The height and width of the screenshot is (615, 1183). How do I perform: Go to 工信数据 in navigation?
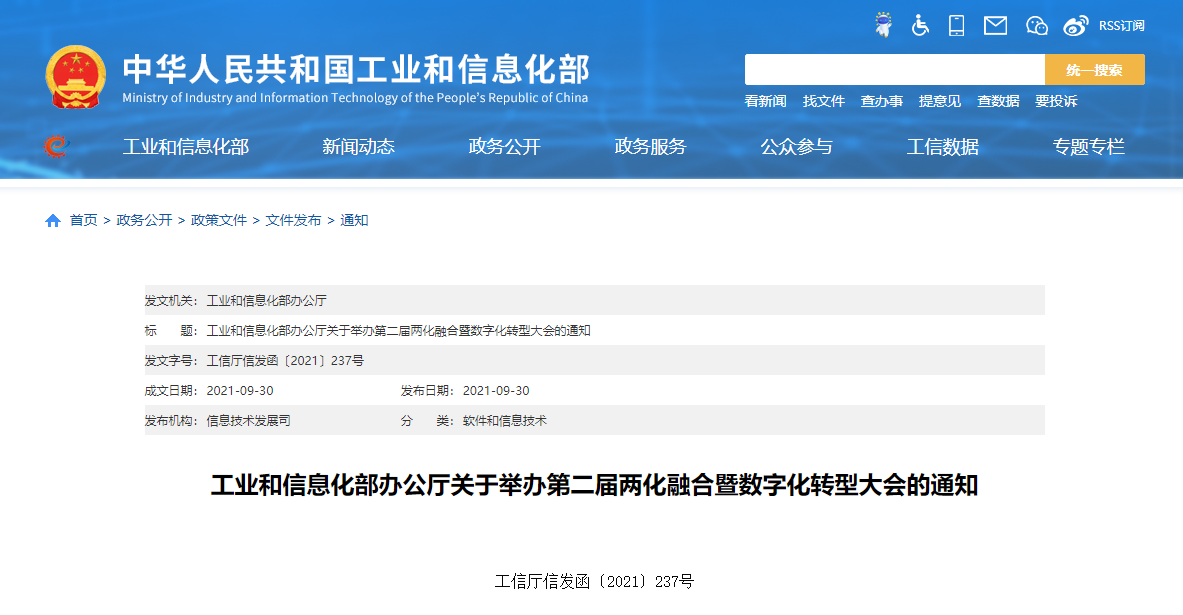point(942,147)
